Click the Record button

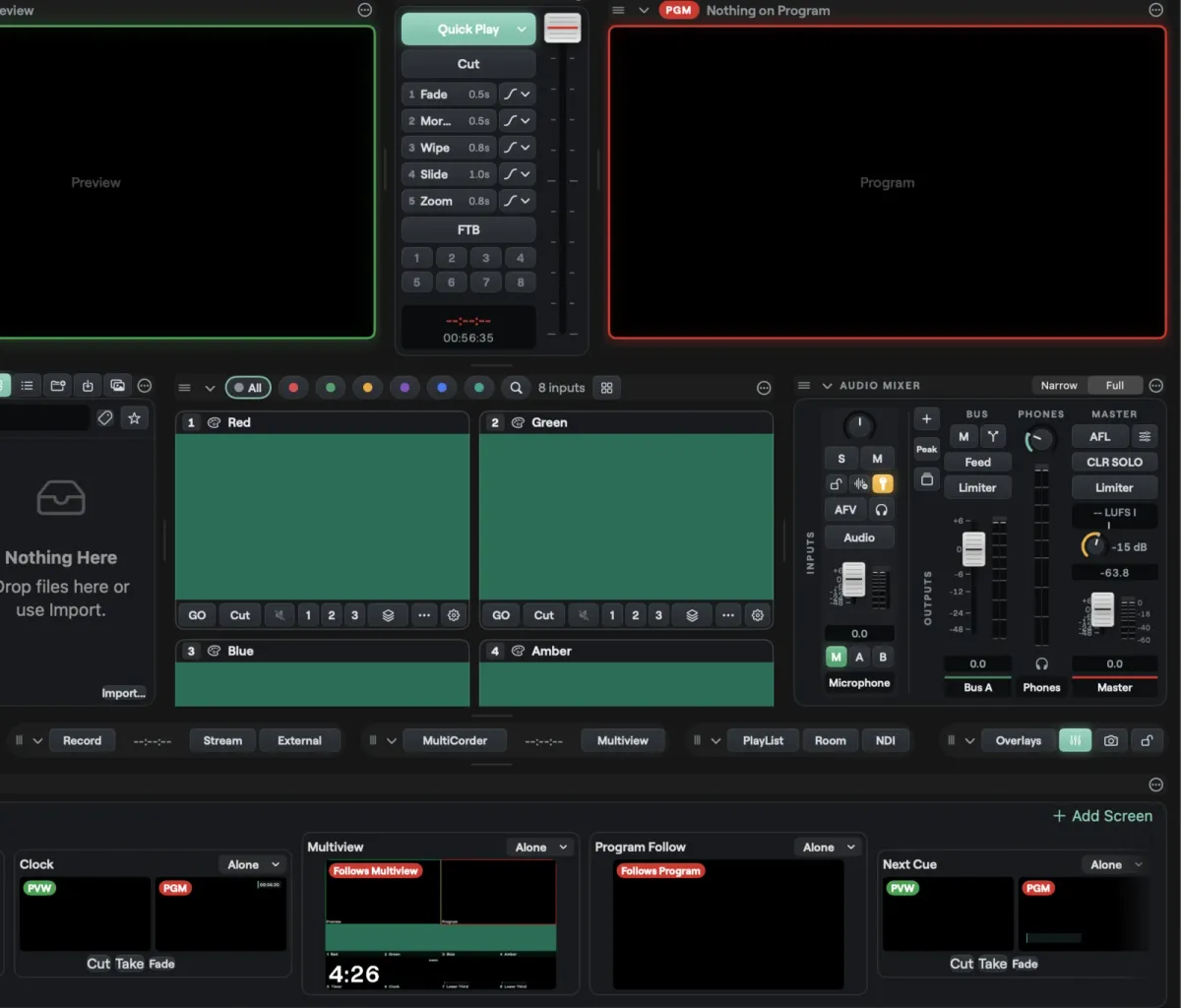click(83, 740)
